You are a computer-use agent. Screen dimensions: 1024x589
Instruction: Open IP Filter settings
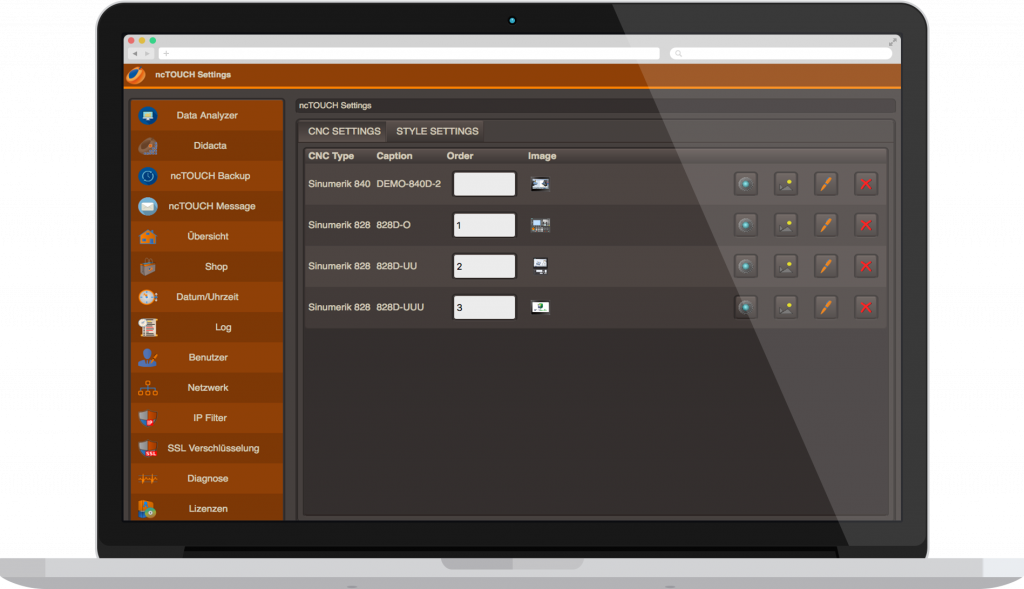coord(206,418)
